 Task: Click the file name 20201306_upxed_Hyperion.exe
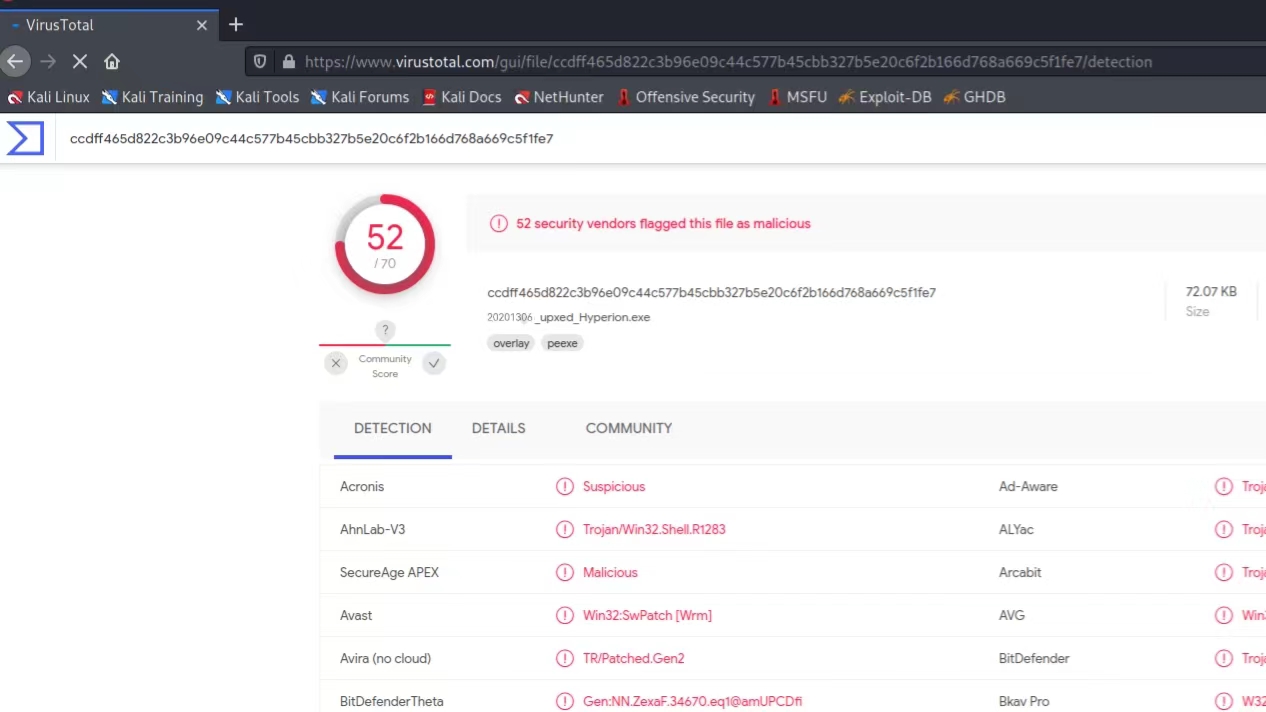pyautogui.click(x=568, y=317)
